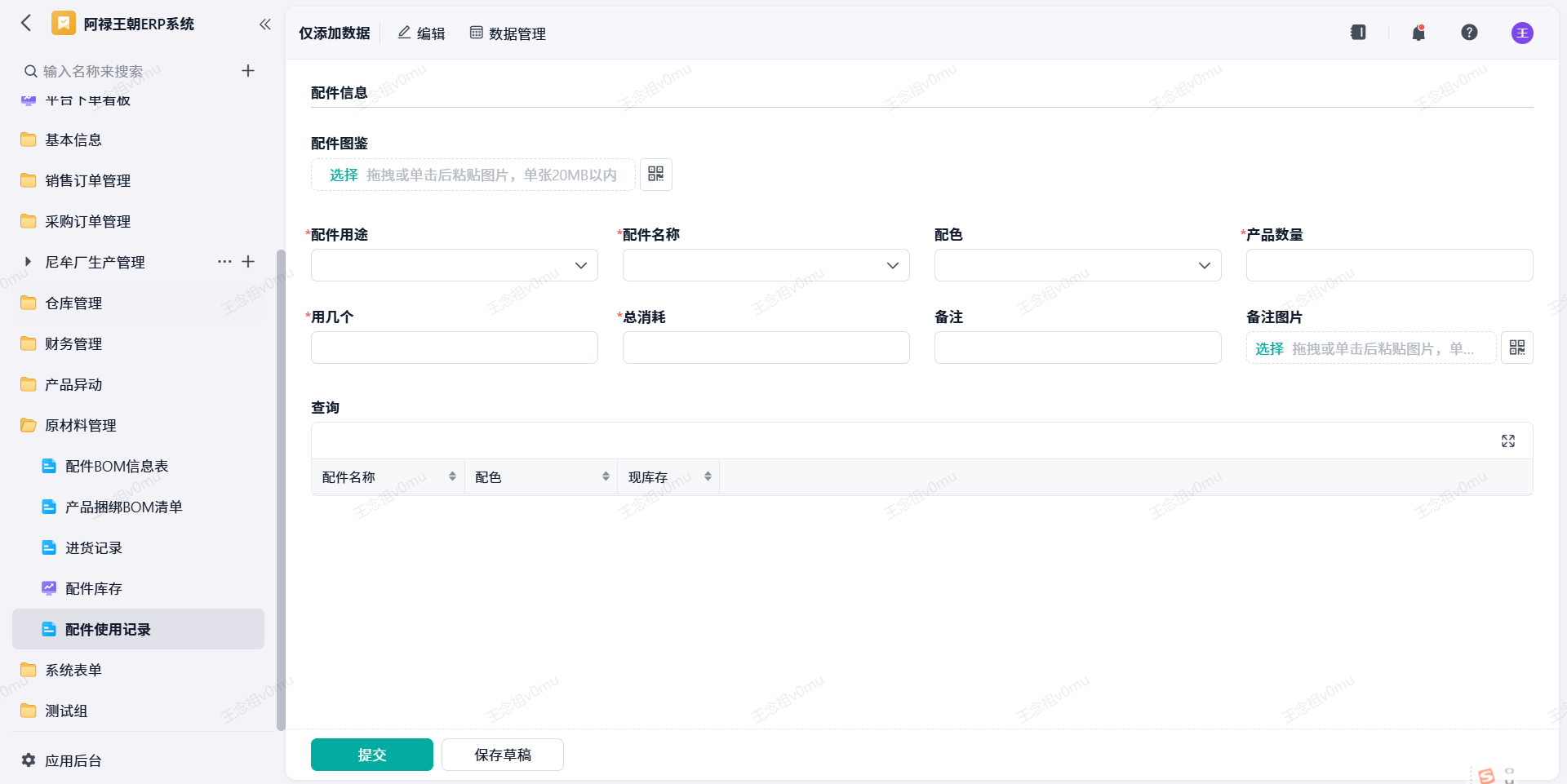Open 系统表单 folder
The image size is (1567, 784).
(x=139, y=670)
